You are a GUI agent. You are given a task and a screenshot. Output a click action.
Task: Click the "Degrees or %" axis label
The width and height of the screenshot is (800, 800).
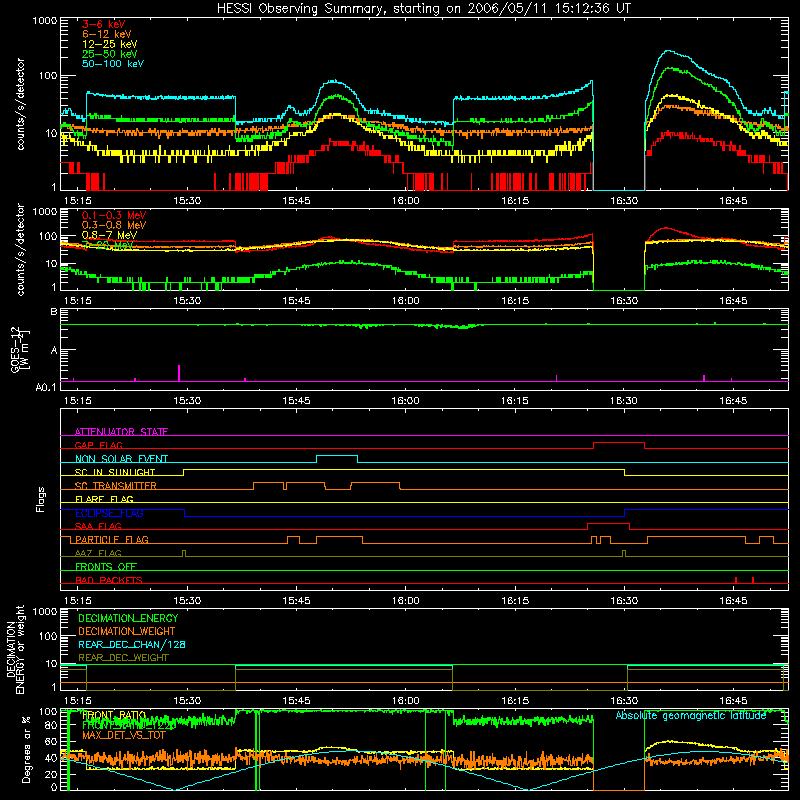point(27,749)
